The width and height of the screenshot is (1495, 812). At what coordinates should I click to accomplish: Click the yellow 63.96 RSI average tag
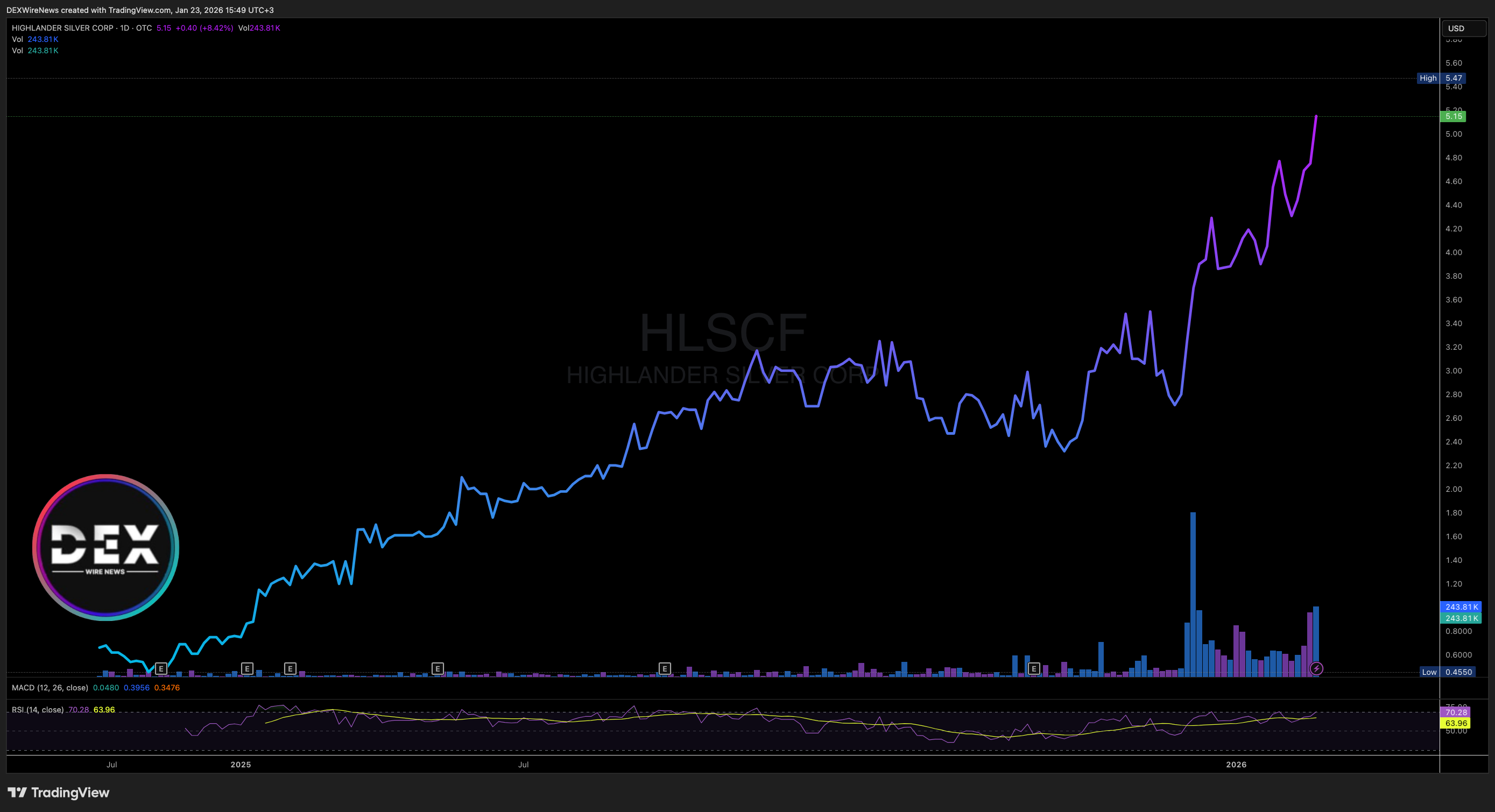click(x=1455, y=723)
